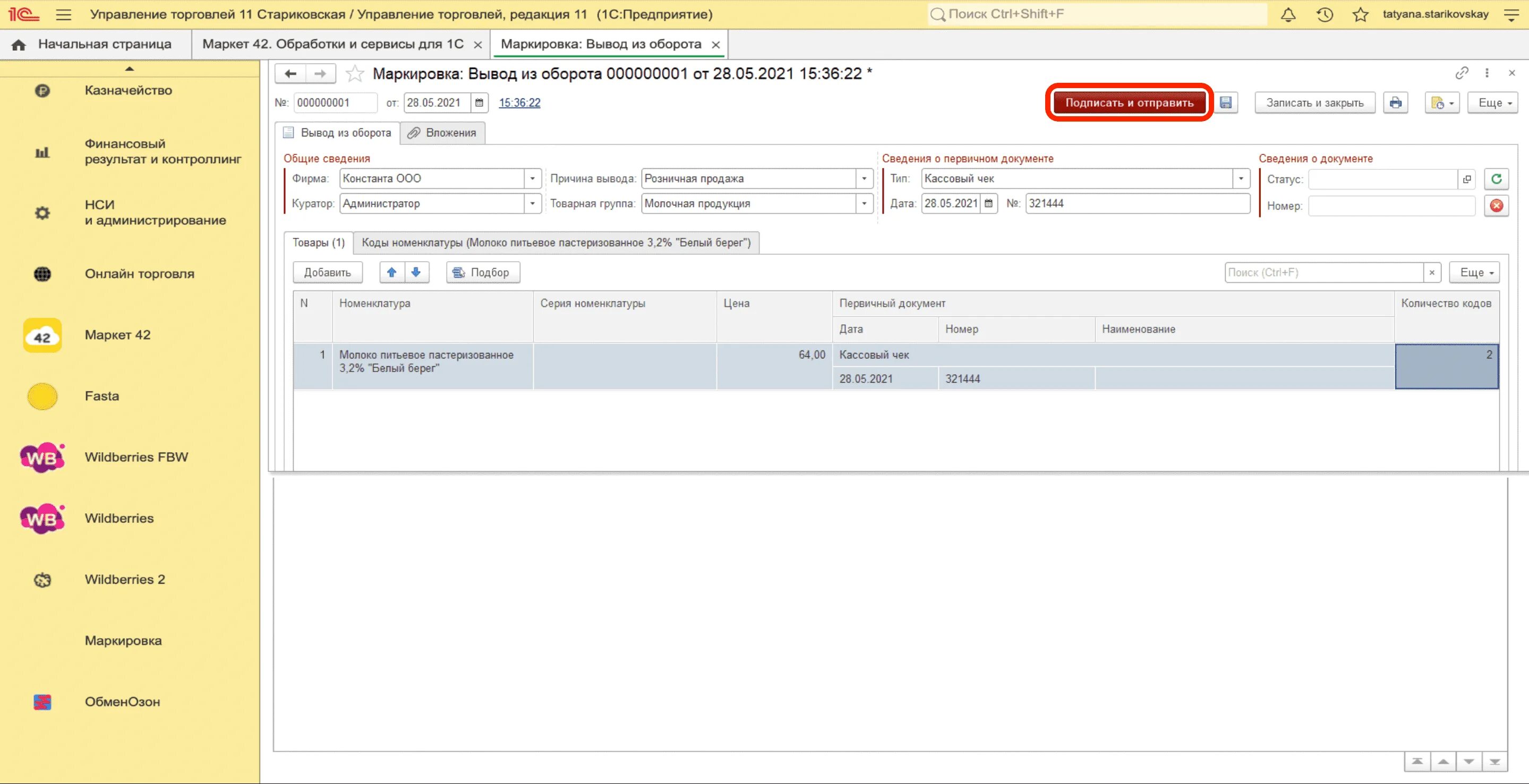Open calendar picker next to document date
The image size is (1529, 784).
[479, 102]
